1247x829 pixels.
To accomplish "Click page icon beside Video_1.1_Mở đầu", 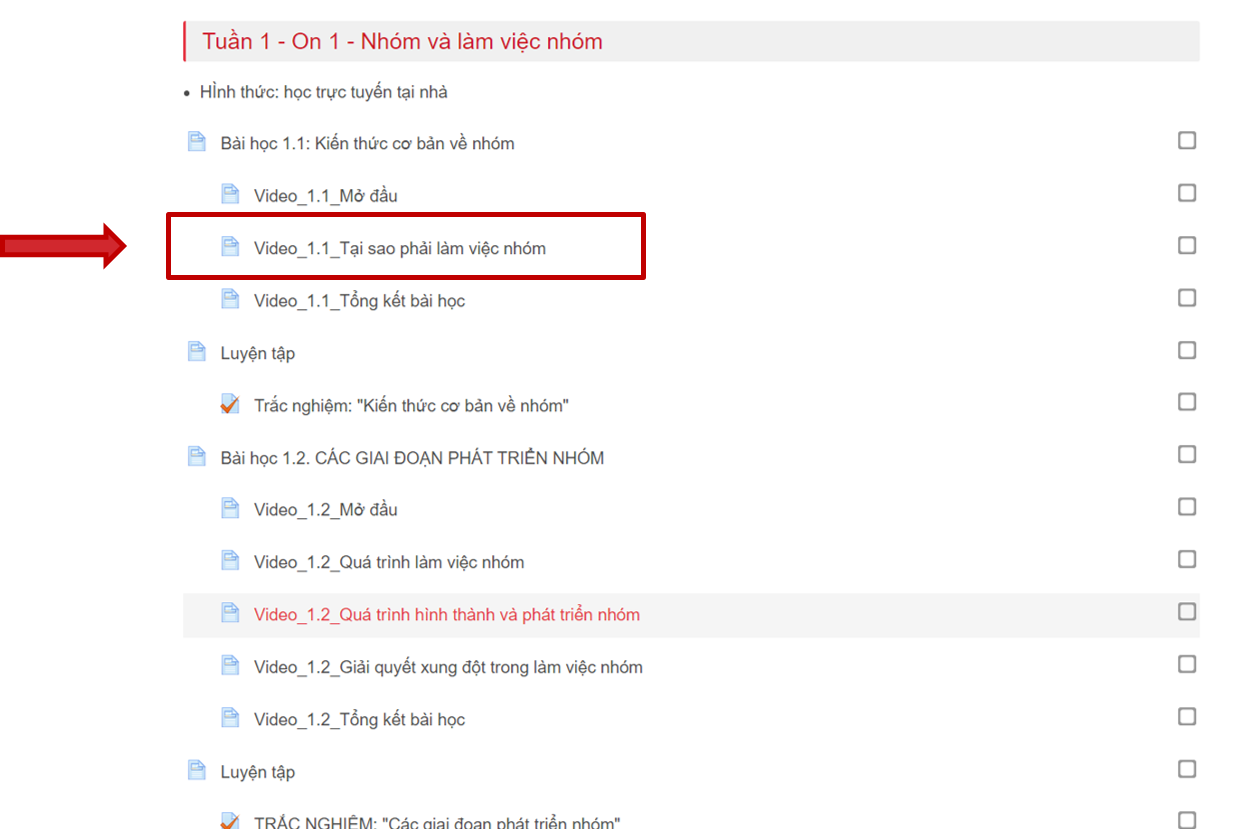I will pyautogui.click(x=230, y=194).
